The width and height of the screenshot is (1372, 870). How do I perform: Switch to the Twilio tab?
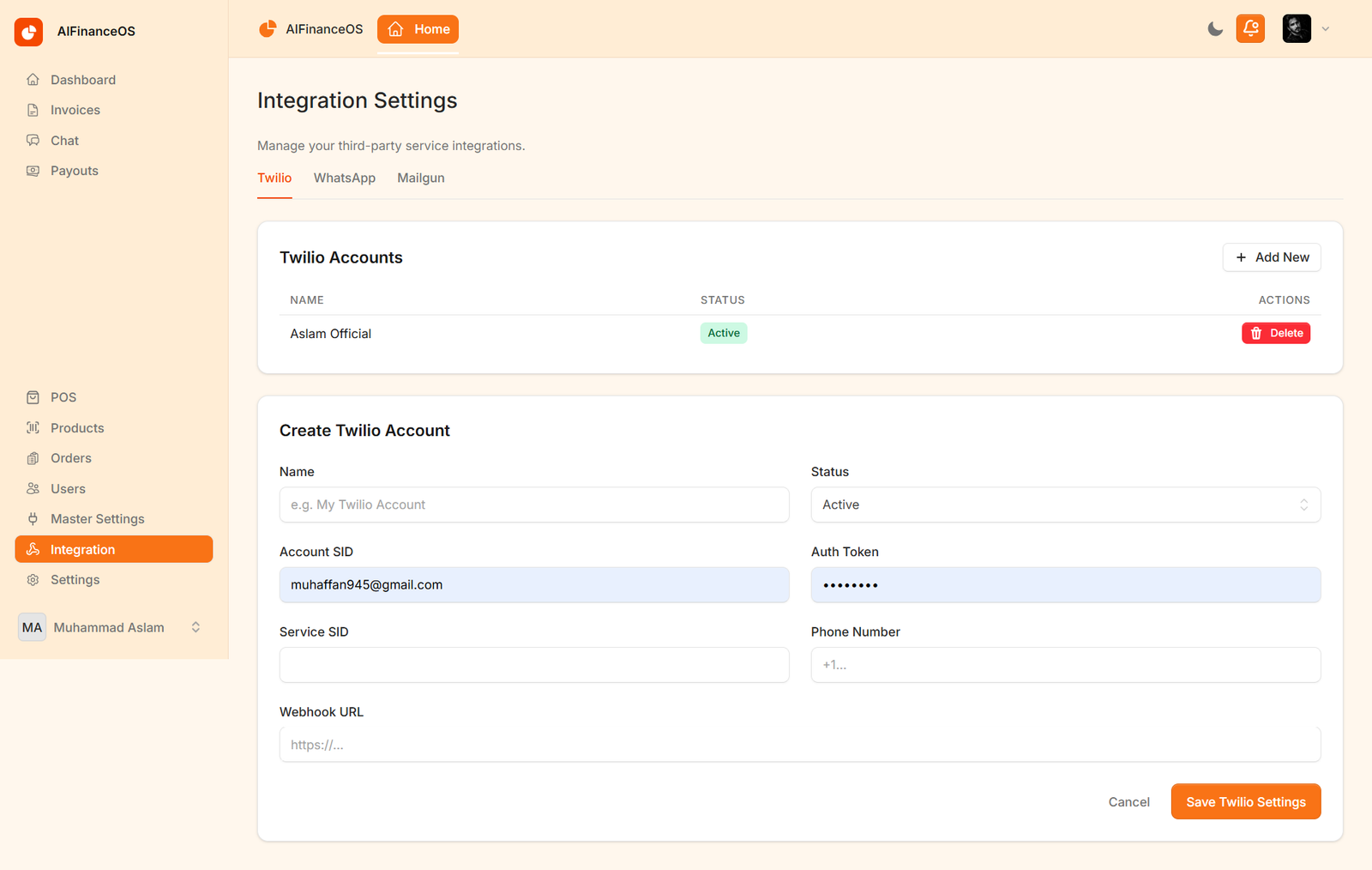[274, 178]
